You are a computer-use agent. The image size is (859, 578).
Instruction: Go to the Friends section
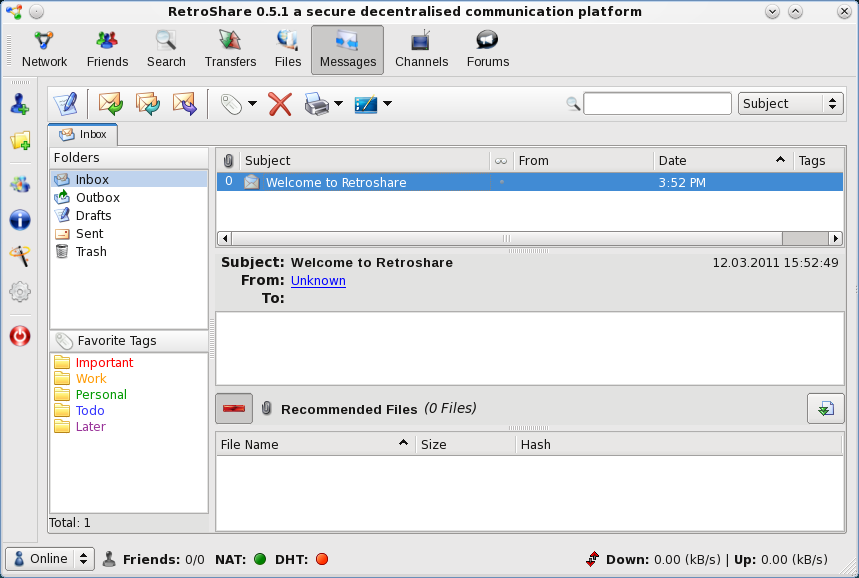(107, 50)
